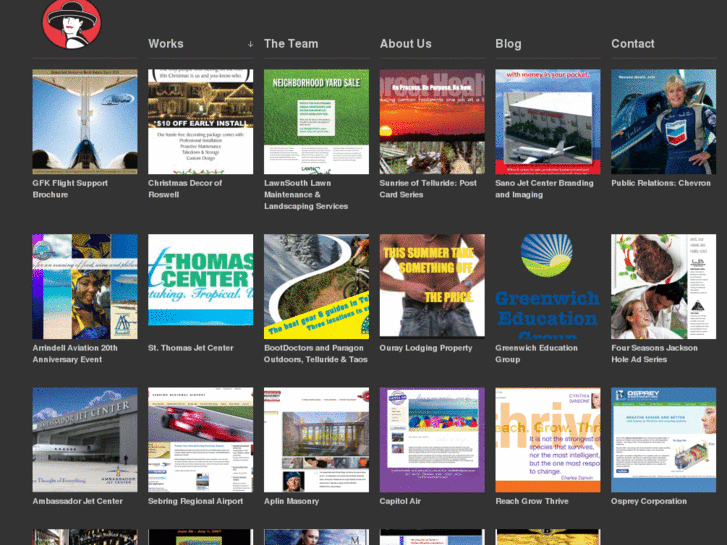Go to The Team page
Viewport: 727px width, 545px height.
click(x=291, y=44)
